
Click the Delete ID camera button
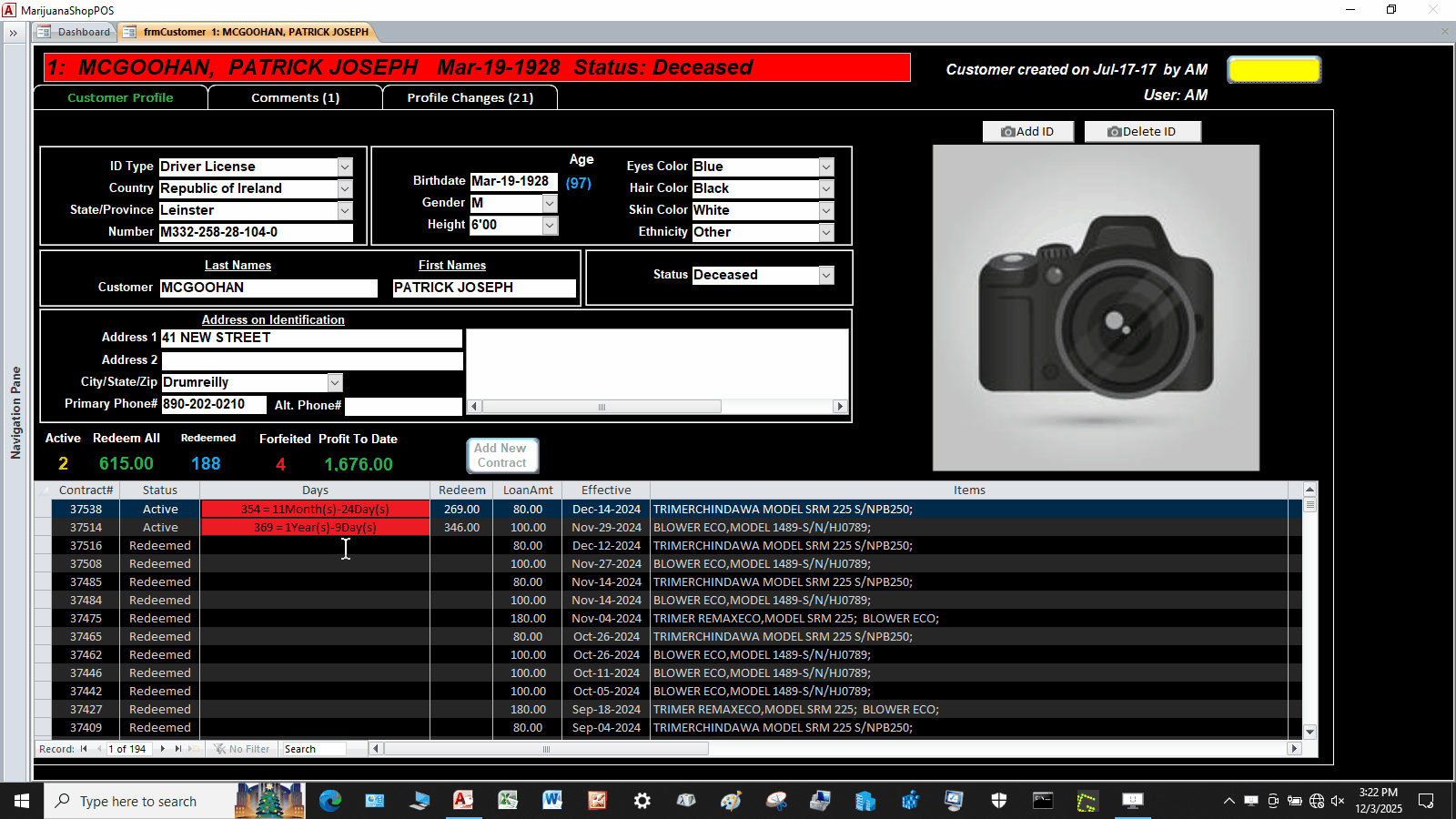[1142, 132]
